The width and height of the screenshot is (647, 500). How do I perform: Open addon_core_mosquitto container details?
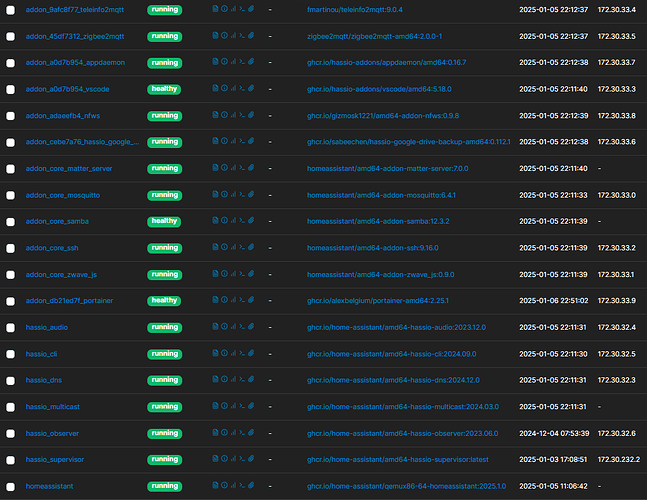click(x=63, y=195)
